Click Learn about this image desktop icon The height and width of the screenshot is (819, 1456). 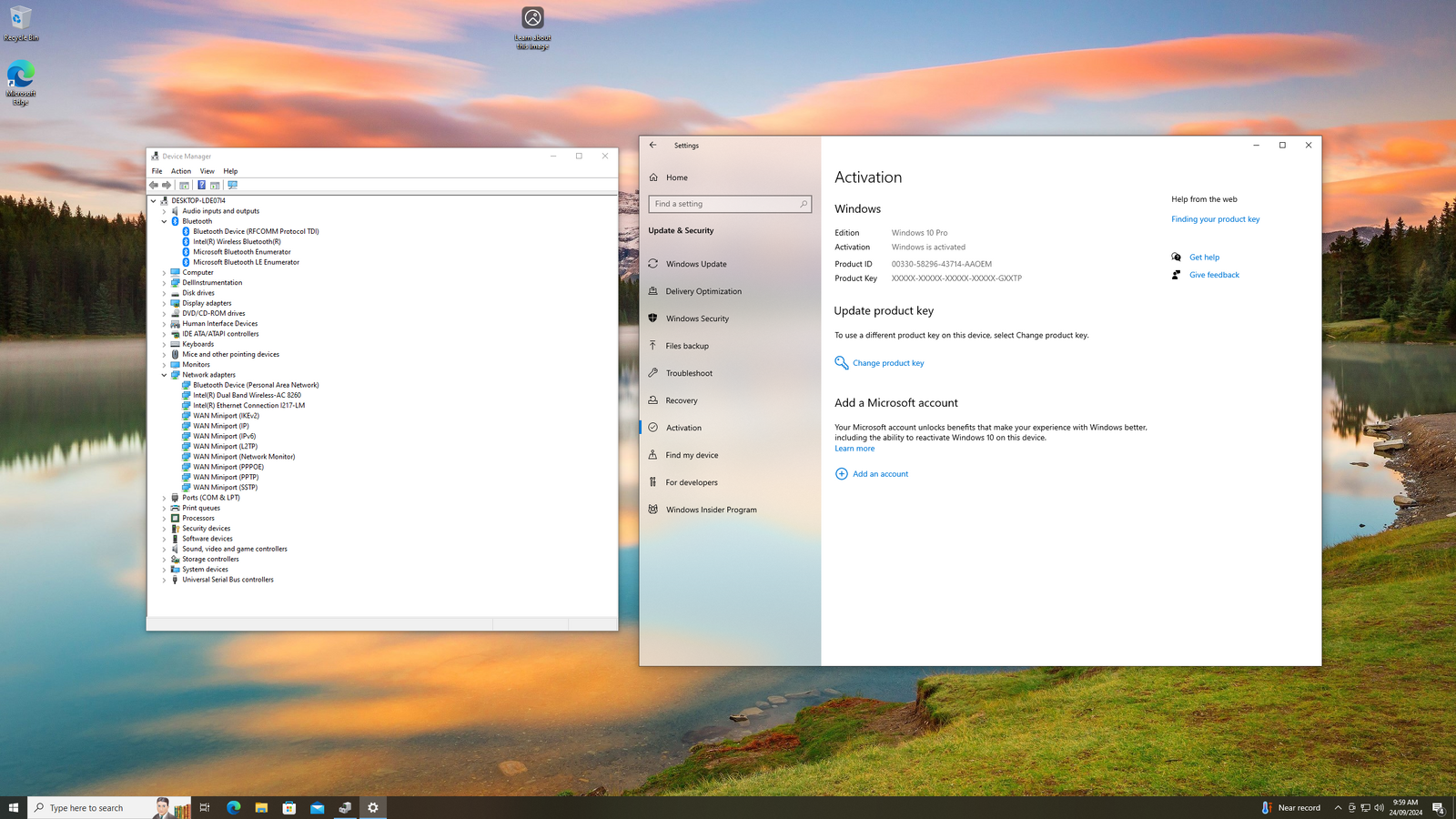click(532, 28)
